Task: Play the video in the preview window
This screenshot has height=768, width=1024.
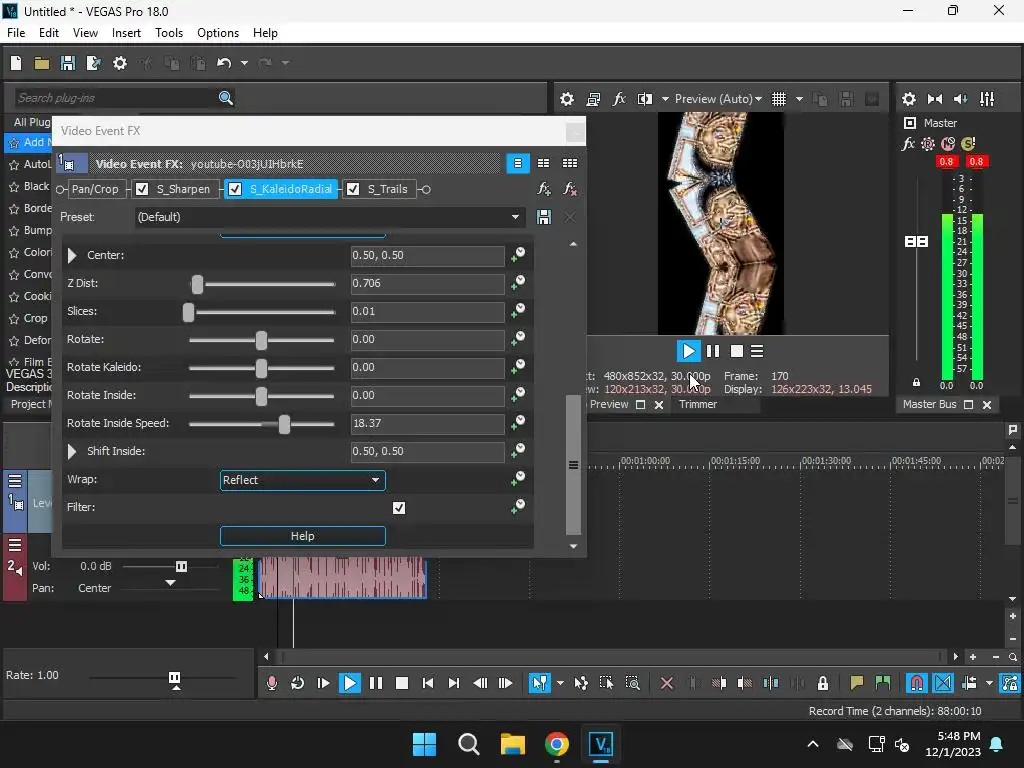Action: coord(688,351)
